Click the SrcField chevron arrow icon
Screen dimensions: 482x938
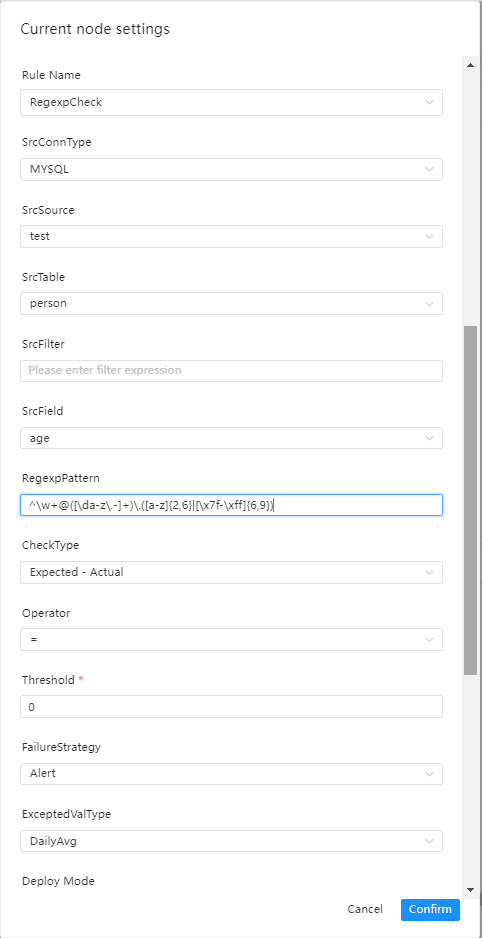[x=429, y=438]
